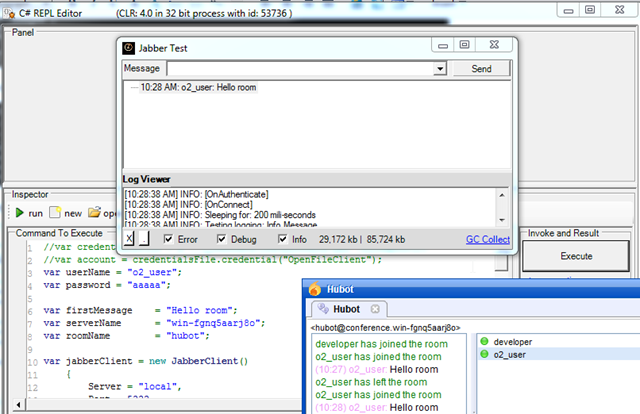Click the green run arrow icon
Viewport: 640px width, 414px height.
[x=19, y=213]
